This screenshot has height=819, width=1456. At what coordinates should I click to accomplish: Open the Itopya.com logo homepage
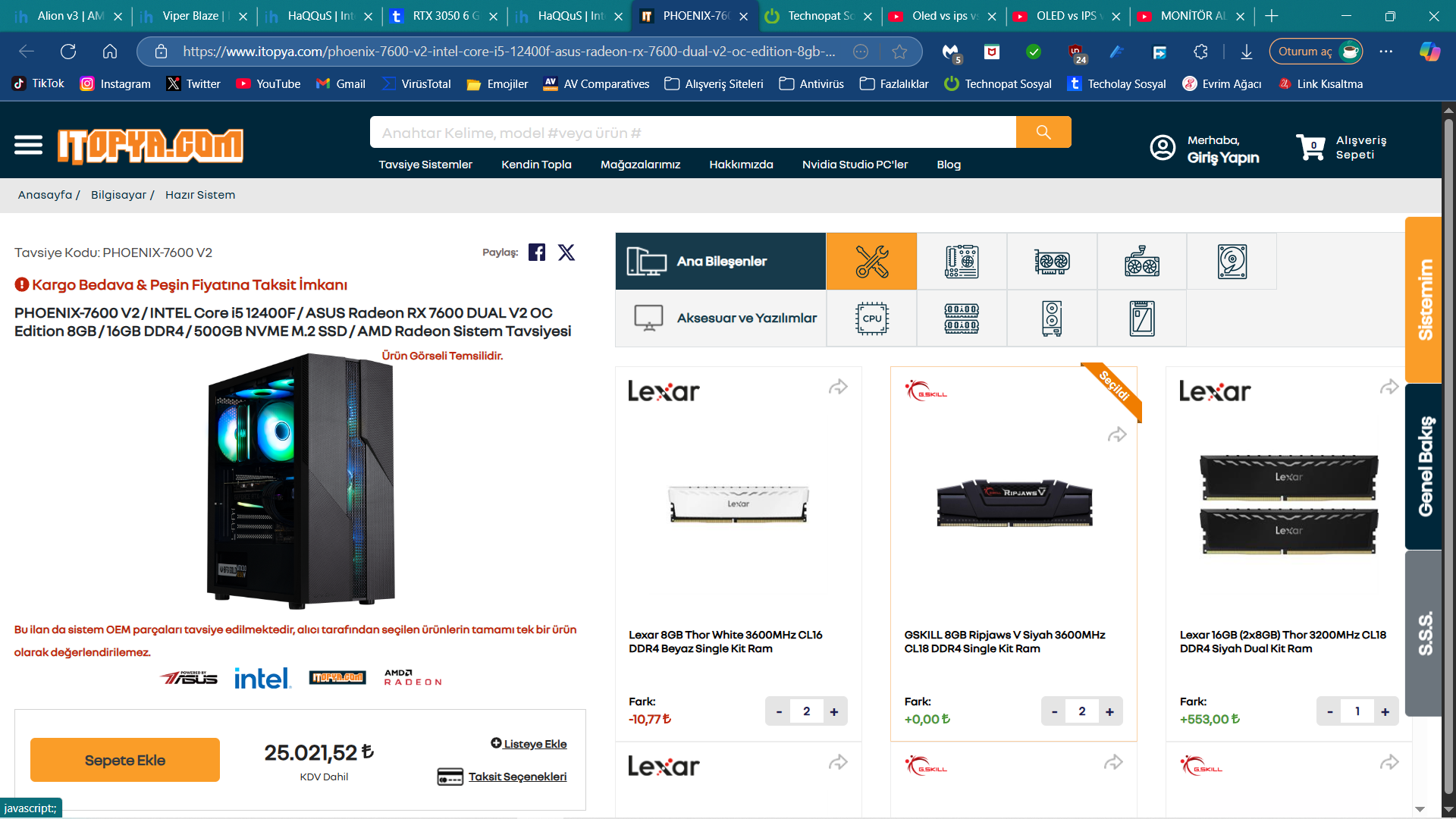point(150,146)
